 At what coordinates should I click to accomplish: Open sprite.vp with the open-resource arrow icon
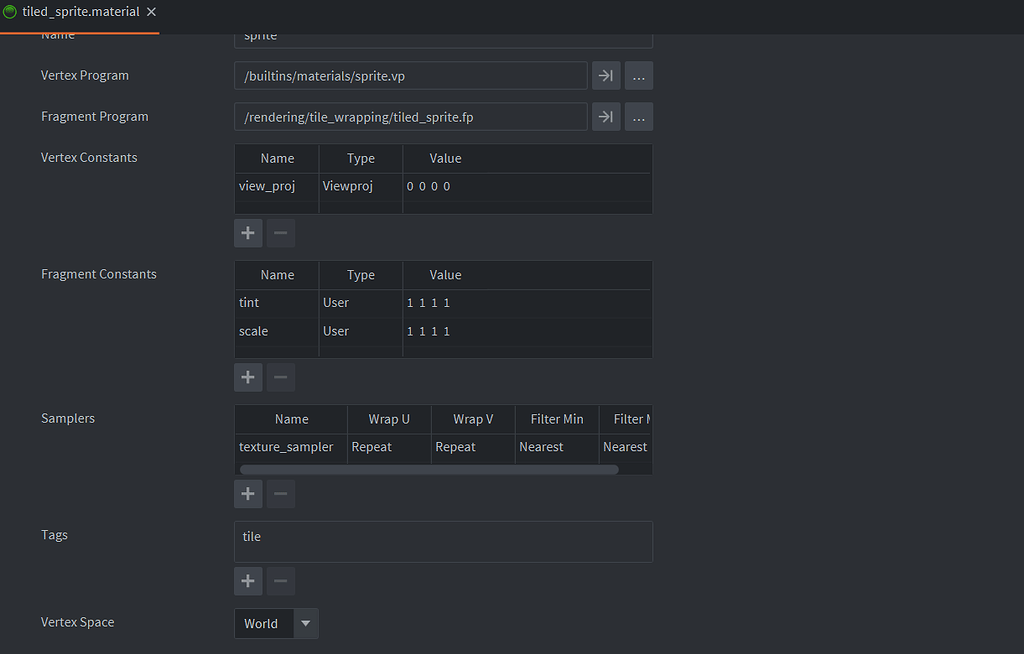click(605, 75)
